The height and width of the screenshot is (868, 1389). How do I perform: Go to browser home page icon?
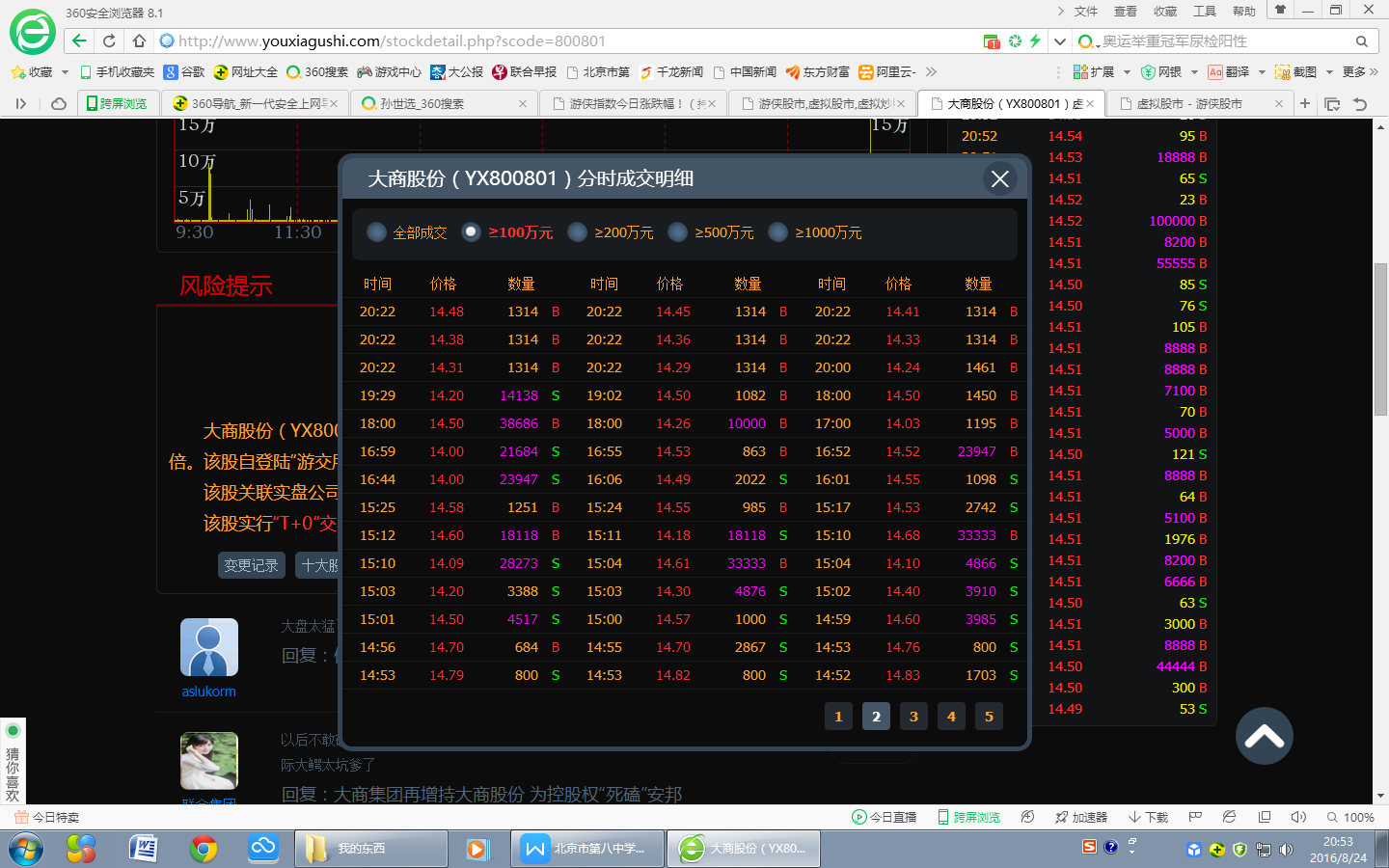139,41
